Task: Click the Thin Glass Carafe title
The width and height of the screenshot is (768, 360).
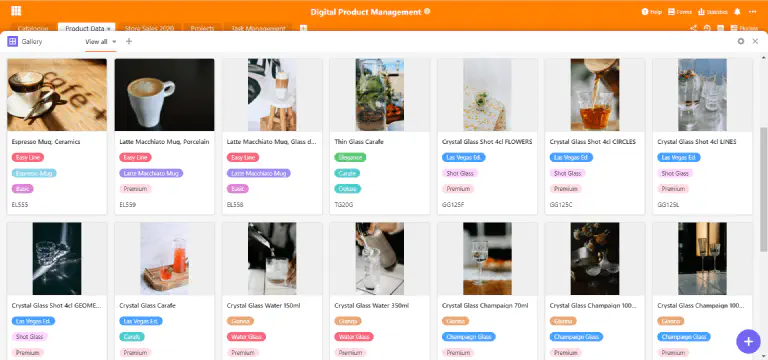Action: 359,142
